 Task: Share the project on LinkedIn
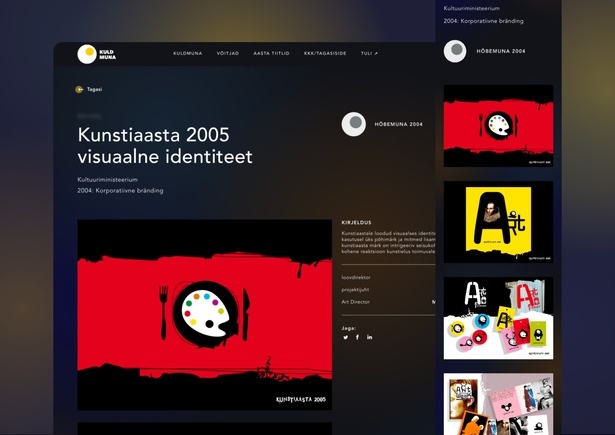[369, 337]
